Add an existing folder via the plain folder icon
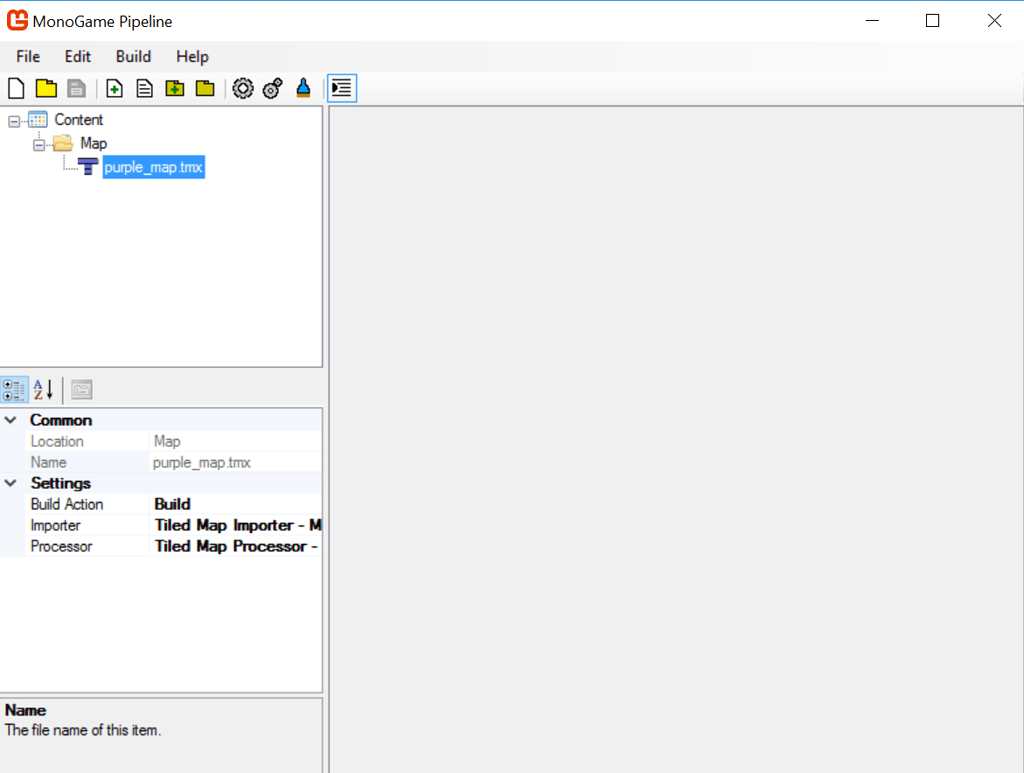Screen dimensions: 1024x773 coord(205,89)
